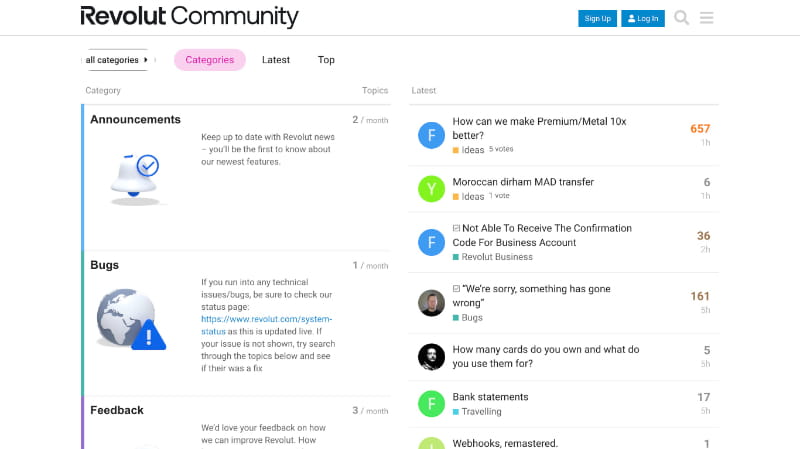Viewport: 800px width, 449px height.
Task: Click the Sign Up button
Action: tap(597, 18)
